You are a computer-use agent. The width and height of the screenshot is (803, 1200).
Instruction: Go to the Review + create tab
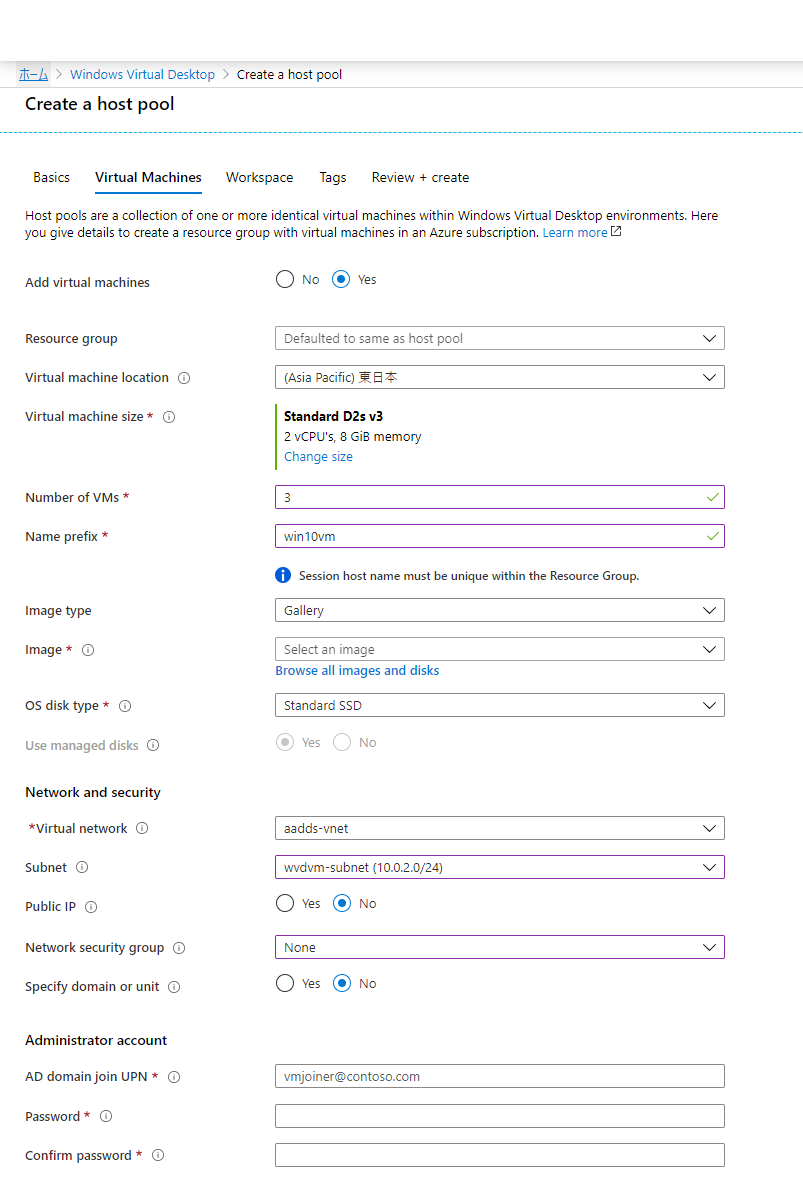click(420, 177)
